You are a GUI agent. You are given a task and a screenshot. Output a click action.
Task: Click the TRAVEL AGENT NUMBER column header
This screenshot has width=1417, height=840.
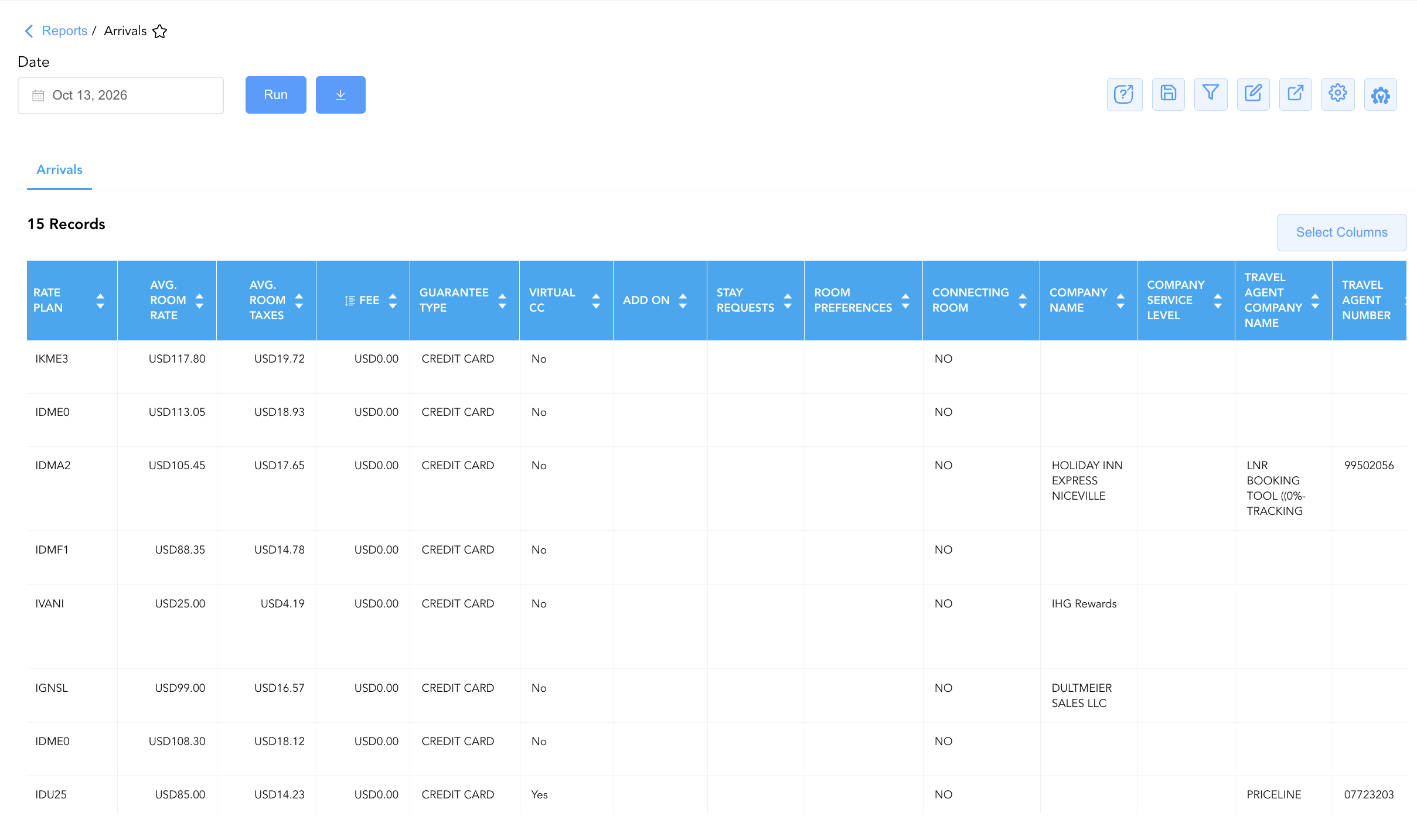pyautogui.click(x=1369, y=301)
